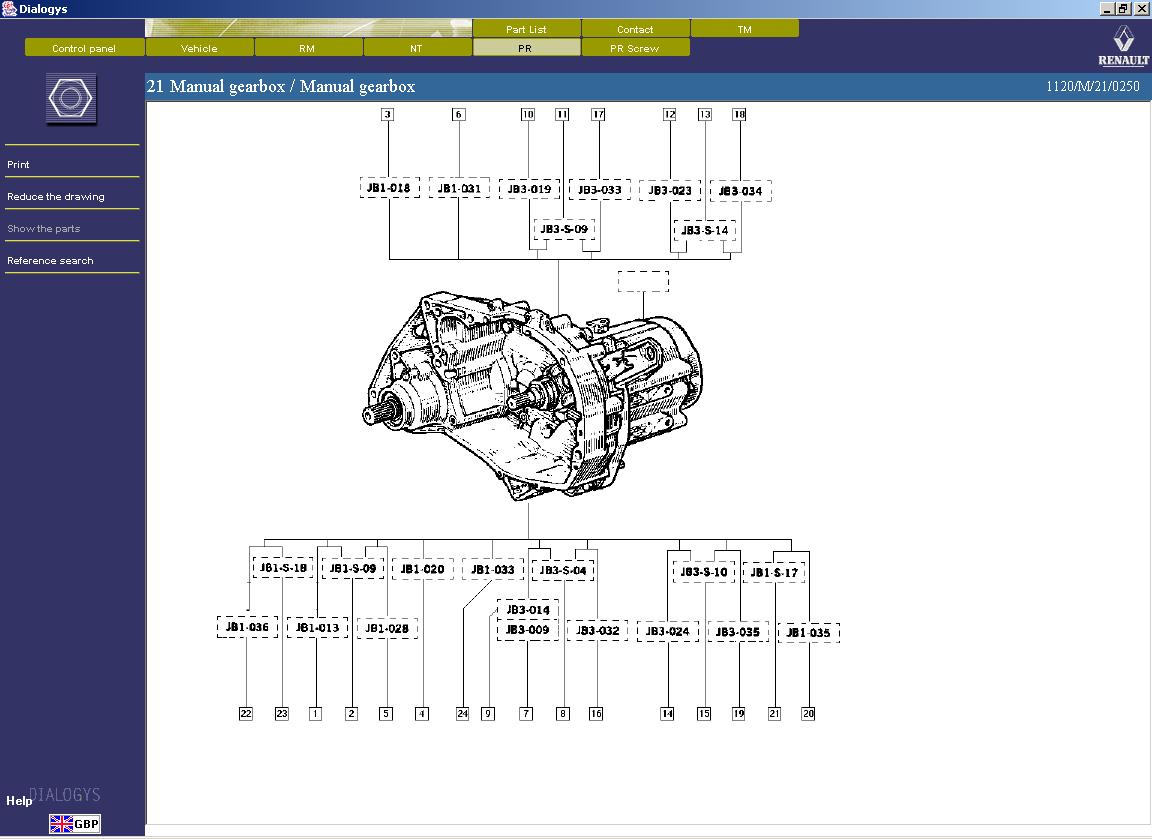Click Print in the sidebar
The height and width of the screenshot is (839, 1152).
click(x=18, y=165)
